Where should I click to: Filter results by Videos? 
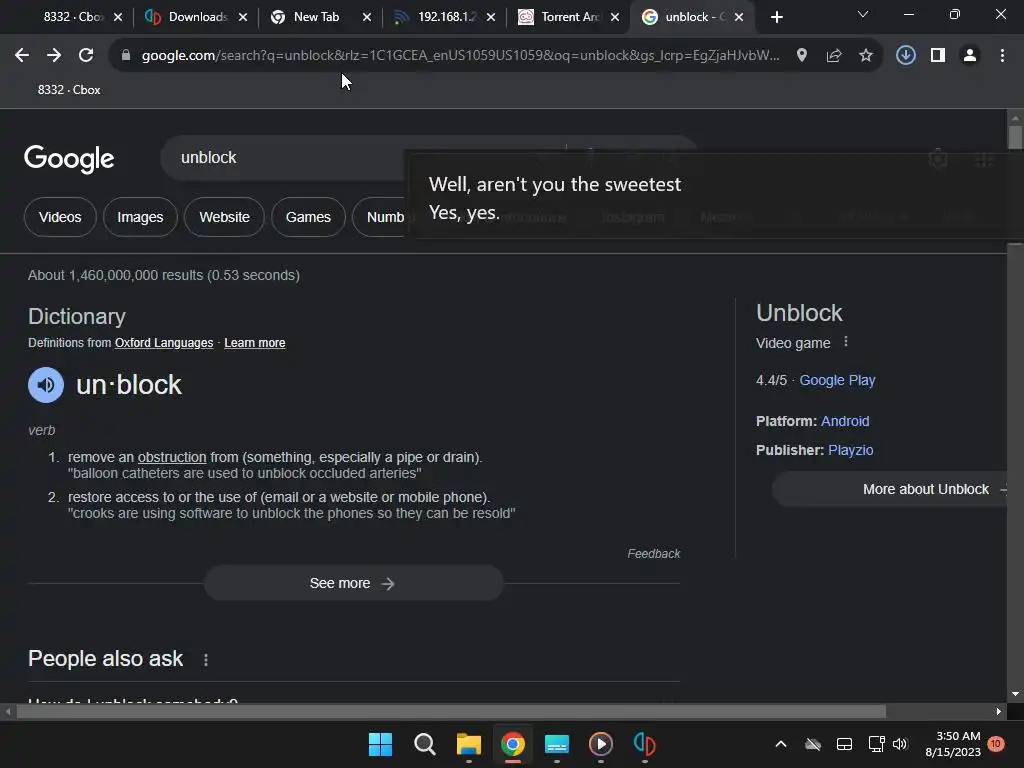(x=60, y=217)
